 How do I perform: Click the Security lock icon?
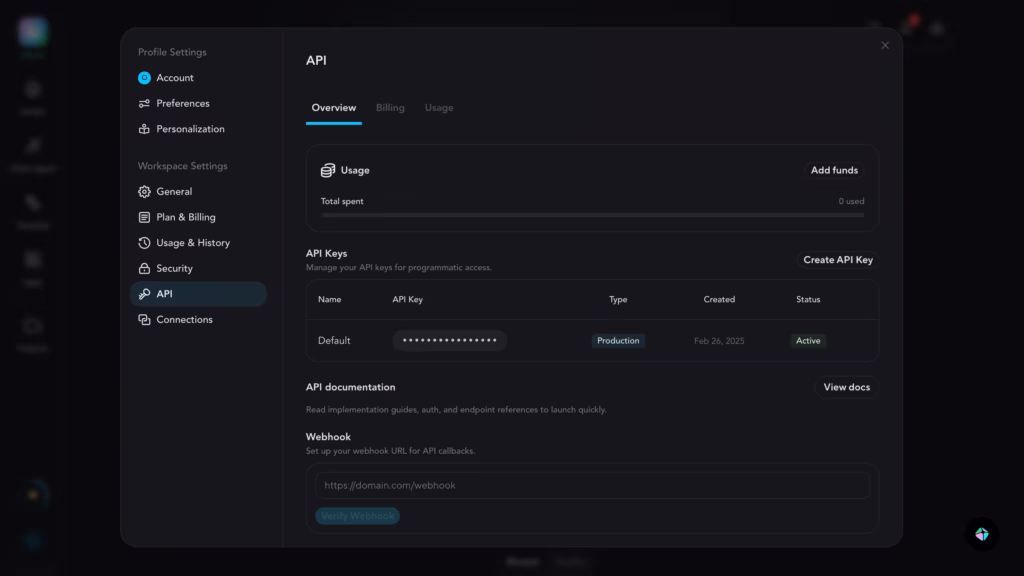[x=144, y=268]
